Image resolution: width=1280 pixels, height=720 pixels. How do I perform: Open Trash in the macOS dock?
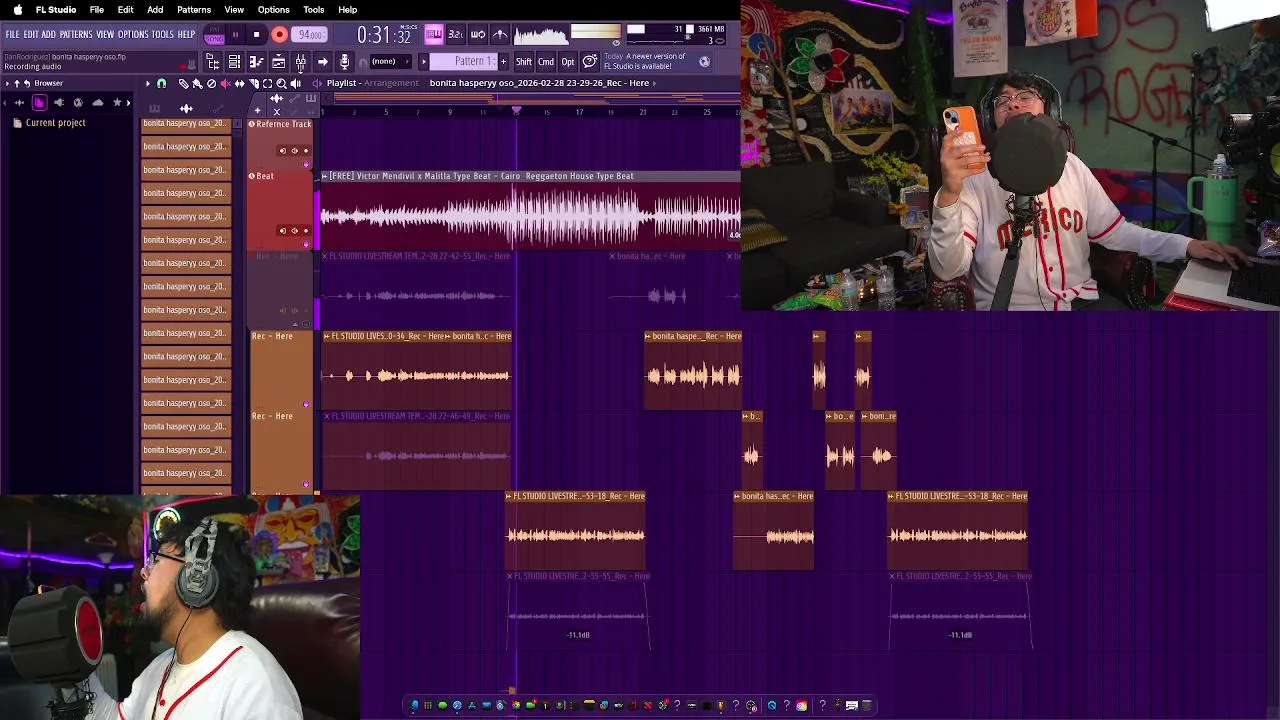pyautogui.click(x=867, y=705)
